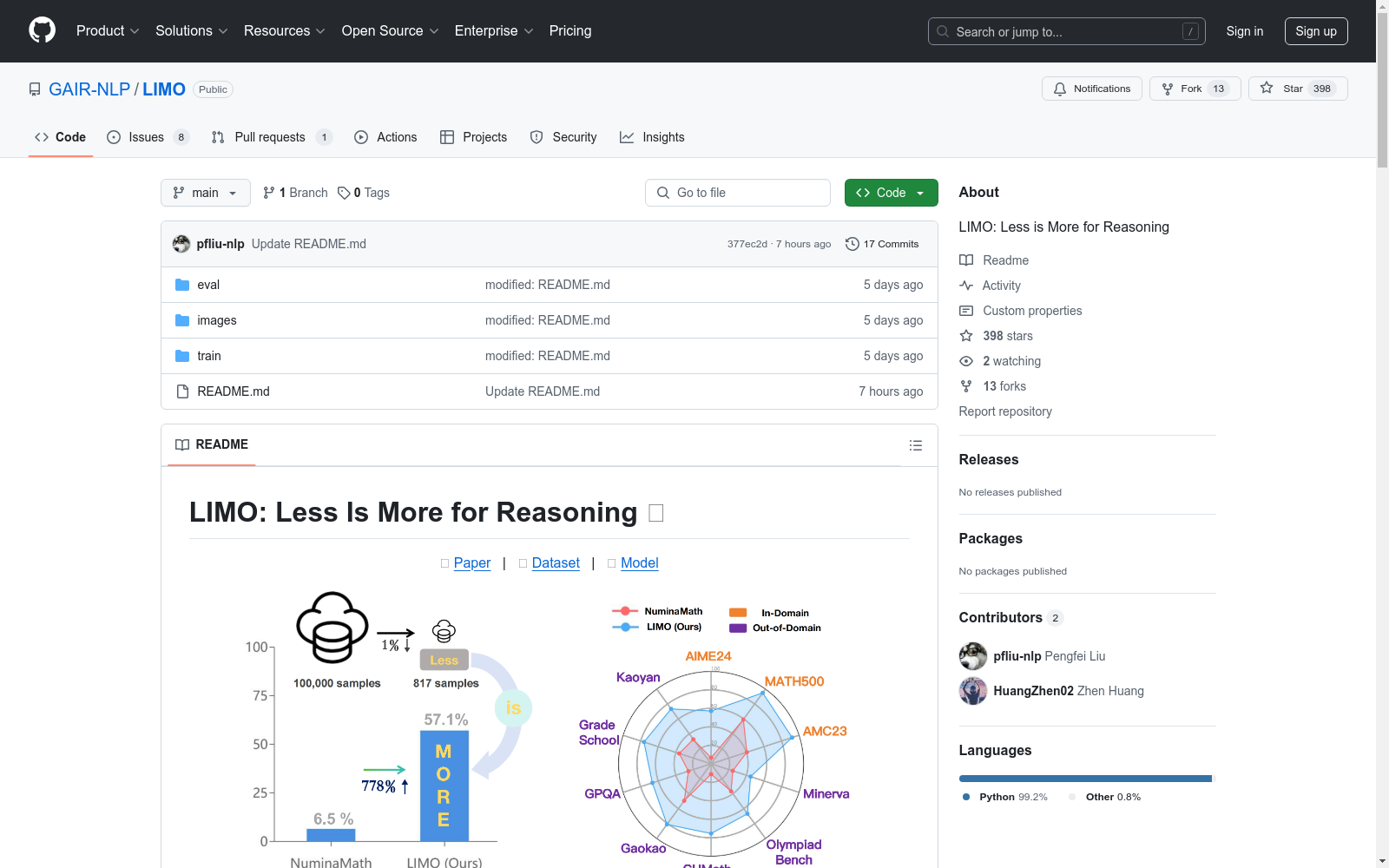The image size is (1389, 868).
Task: Go to the Pricing page
Action: (x=570, y=31)
